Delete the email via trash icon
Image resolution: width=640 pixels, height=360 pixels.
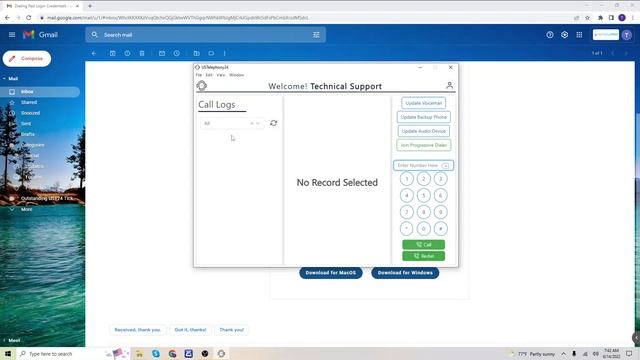tap(142, 53)
